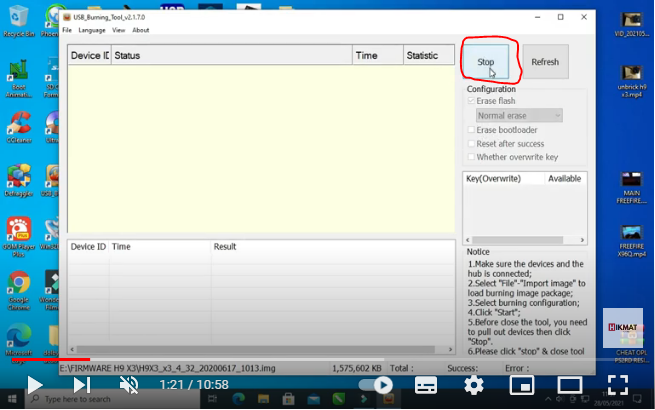Enable Reset after success checkbox
This screenshot has height=410, width=655.
coord(471,143)
